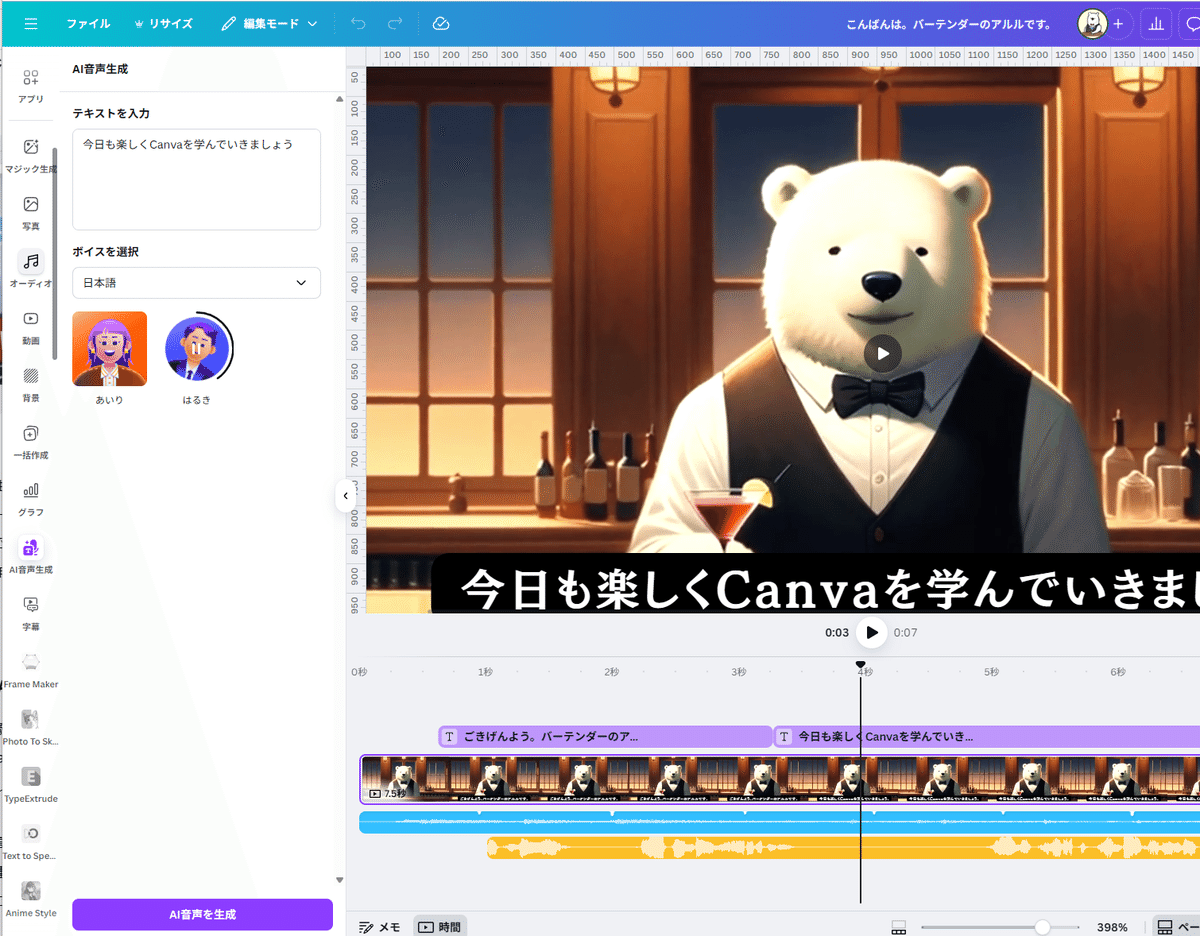The height and width of the screenshot is (936, 1200).
Task: Open the グラフ sidebar item
Action: pos(31,498)
